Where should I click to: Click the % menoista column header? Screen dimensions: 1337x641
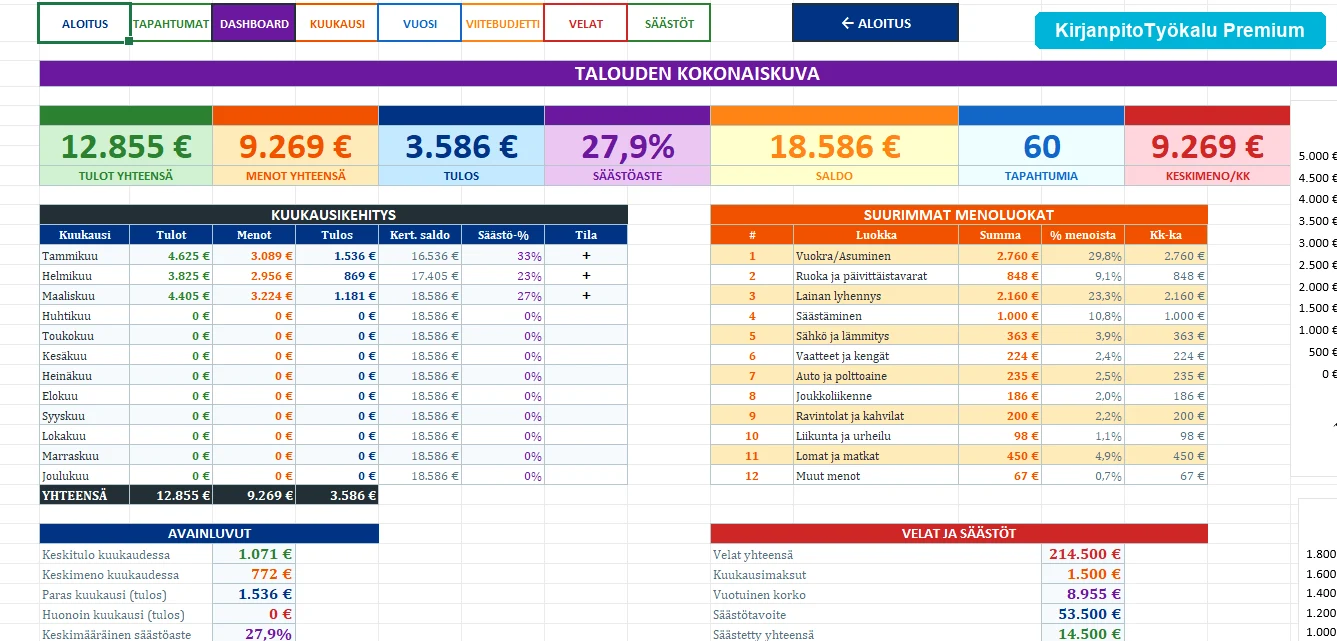click(1083, 235)
